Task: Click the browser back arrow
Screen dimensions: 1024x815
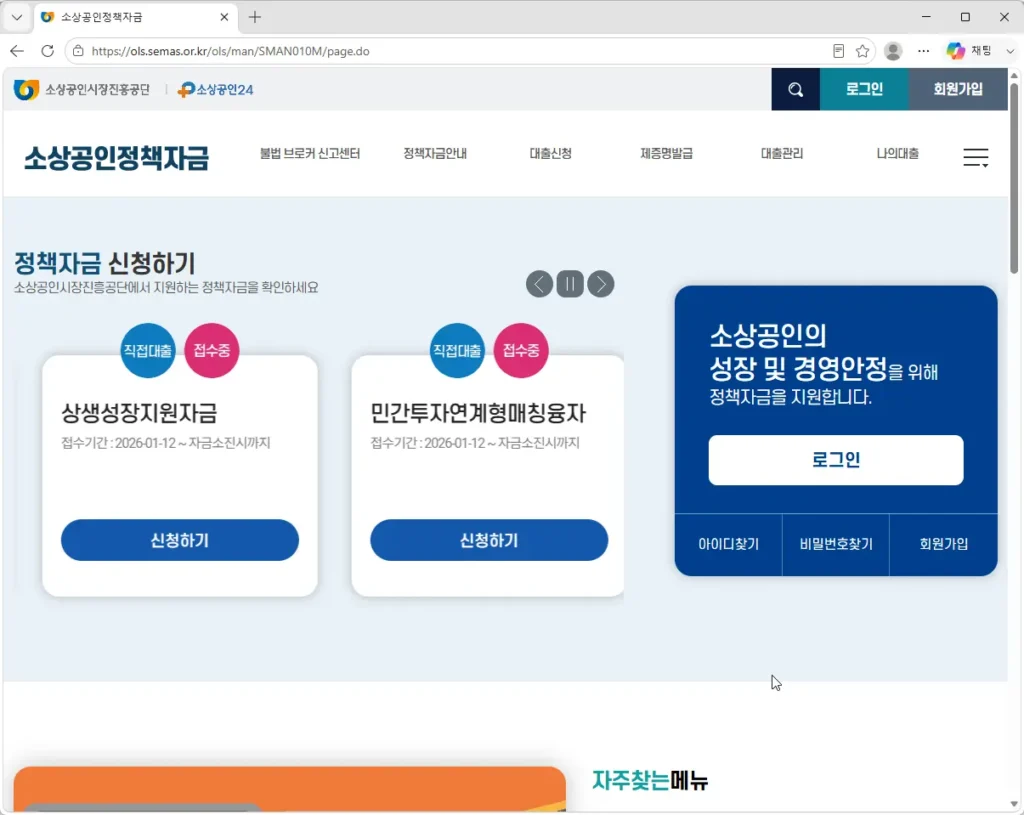Action: (18, 51)
